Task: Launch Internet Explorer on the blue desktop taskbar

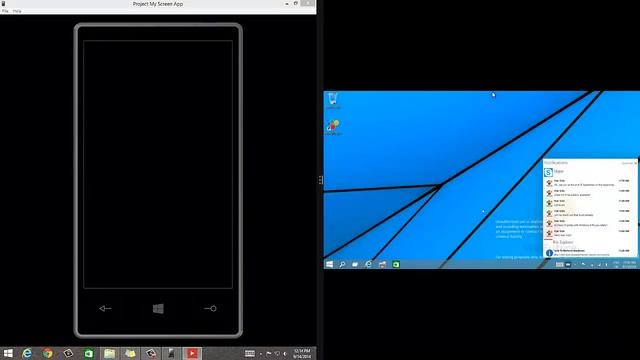Action: 369,264
